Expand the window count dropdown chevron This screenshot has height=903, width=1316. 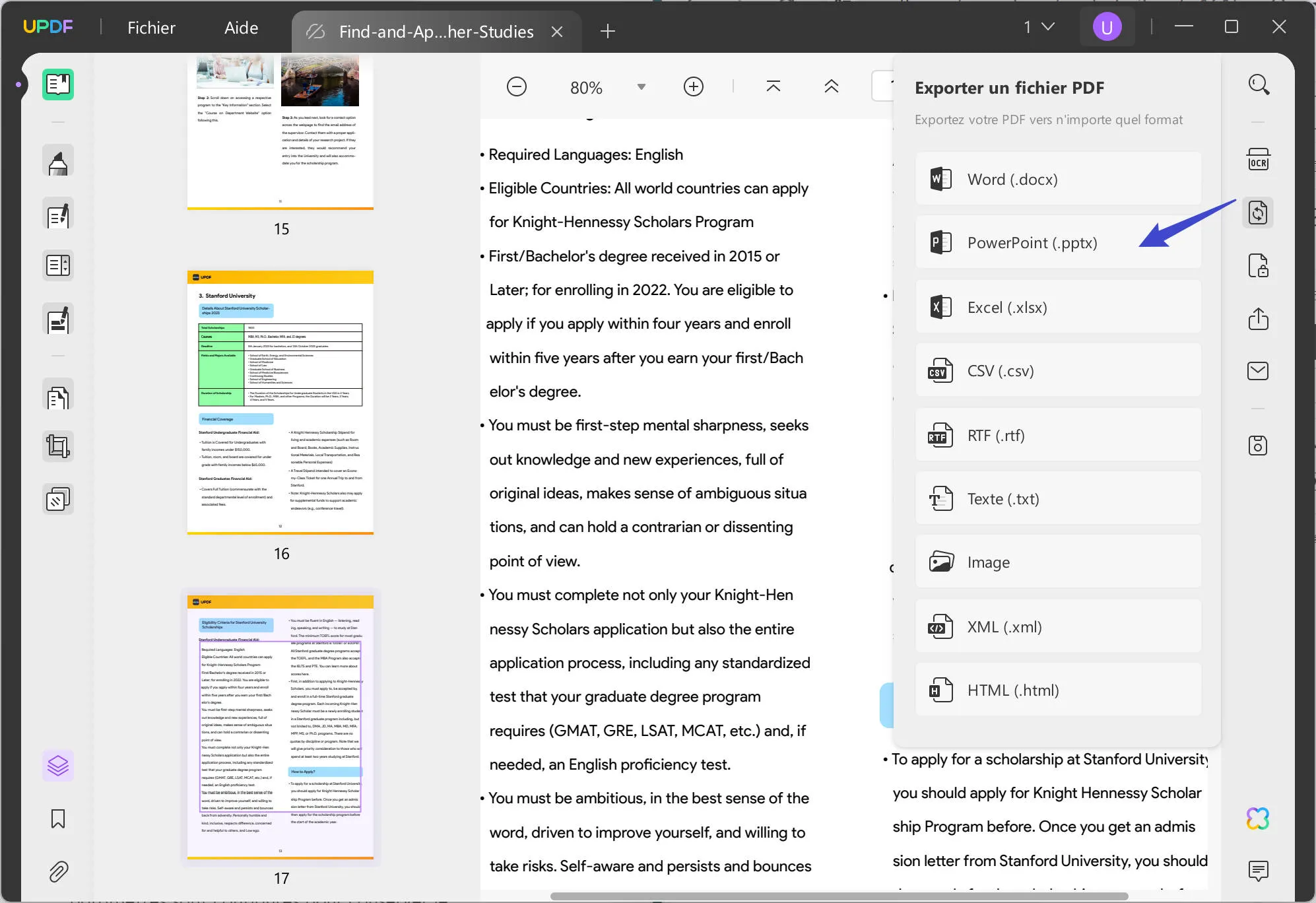[1047, 27]
